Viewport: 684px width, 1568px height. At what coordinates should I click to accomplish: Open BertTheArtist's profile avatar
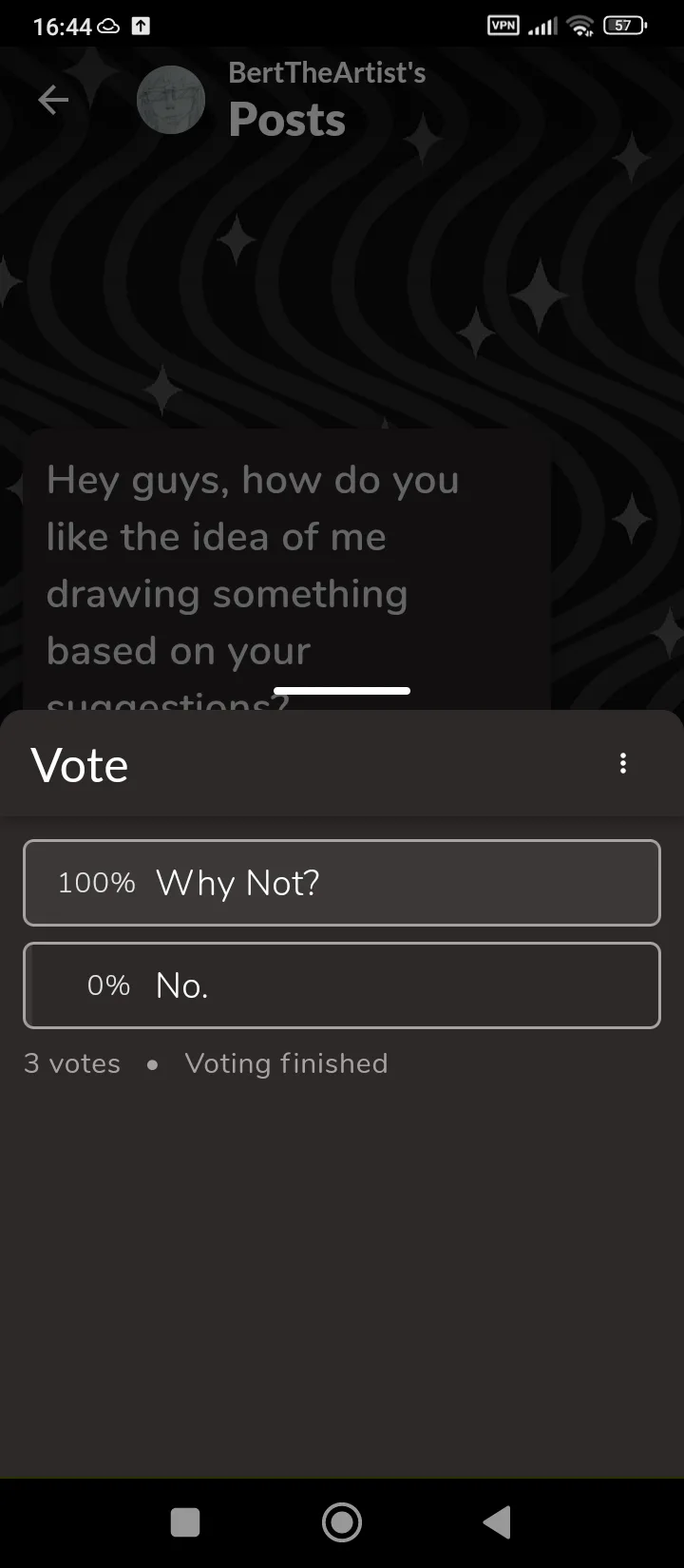tap(171, 100)
